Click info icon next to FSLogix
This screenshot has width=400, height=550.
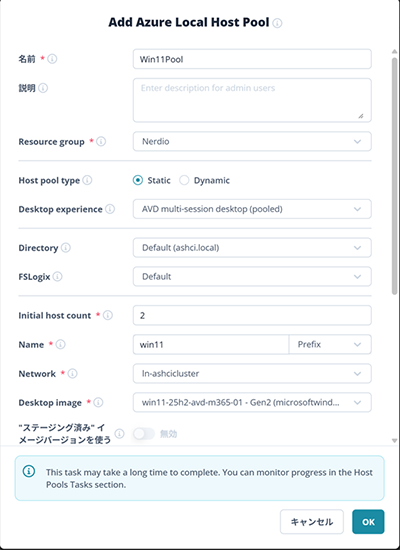[x=58, y=277]
